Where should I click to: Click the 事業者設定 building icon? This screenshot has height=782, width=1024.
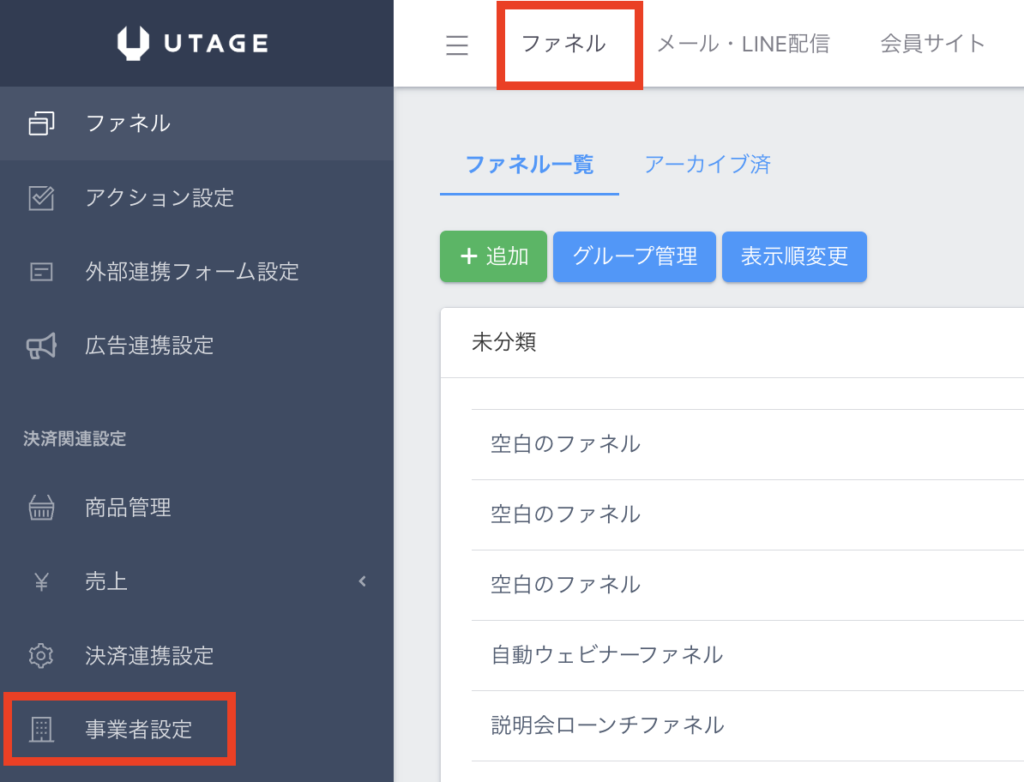click(40, 730)
